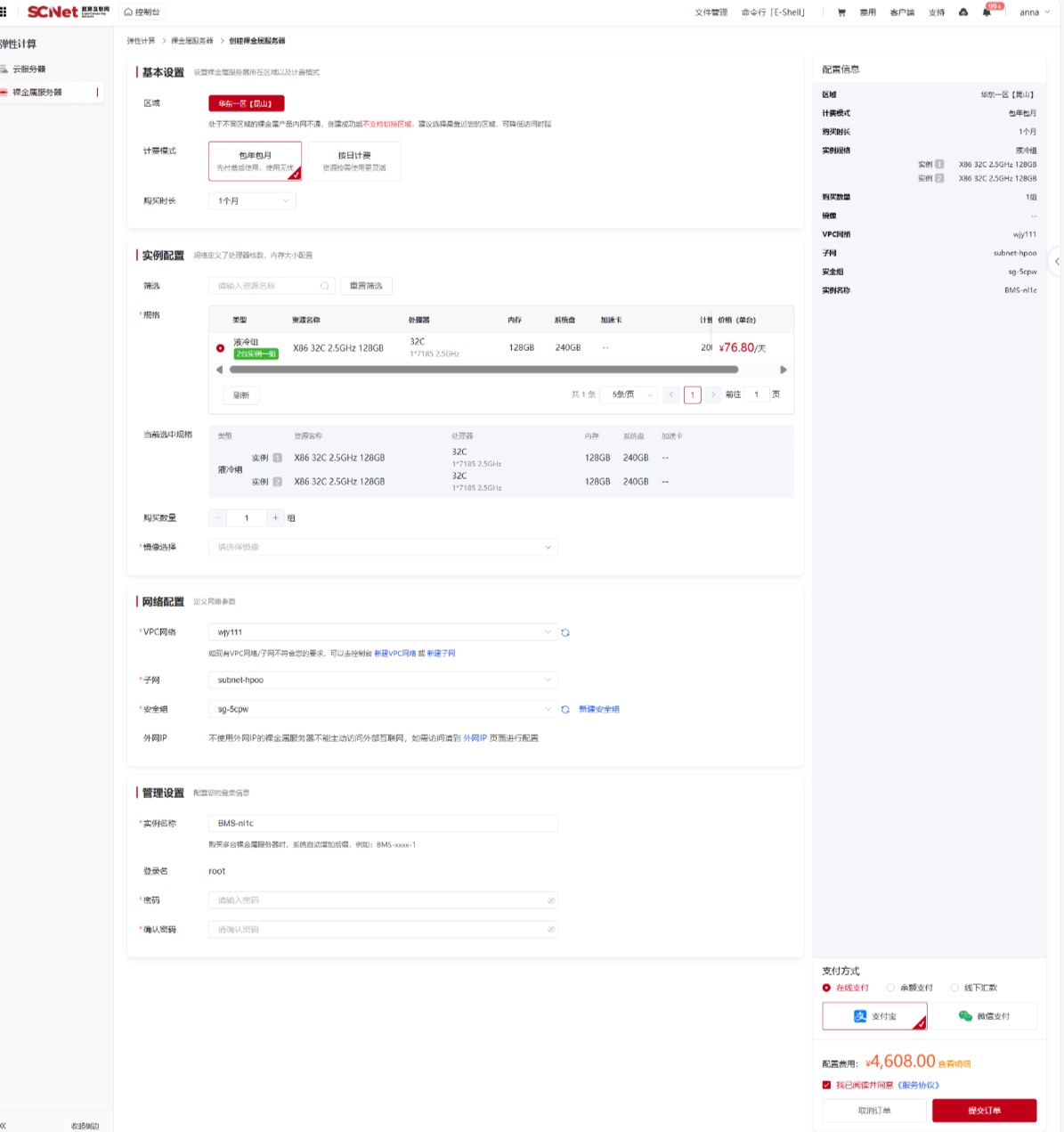The height and width of the screenshot is (1132, 1064).
Task: Open the app grid menu icon
Action: 4,12
